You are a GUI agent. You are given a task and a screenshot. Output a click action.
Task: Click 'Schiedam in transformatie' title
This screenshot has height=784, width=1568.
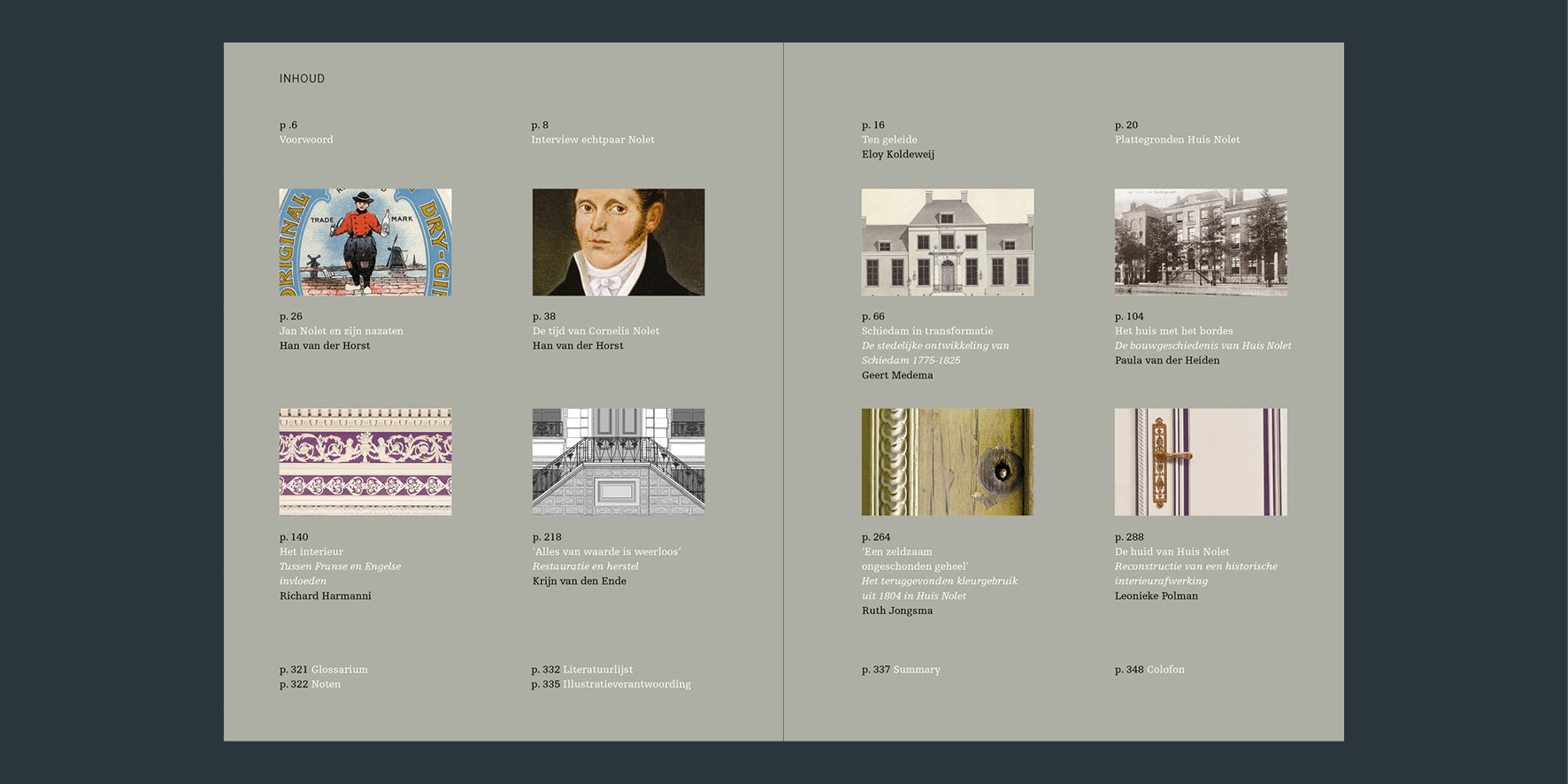point(927,331)
